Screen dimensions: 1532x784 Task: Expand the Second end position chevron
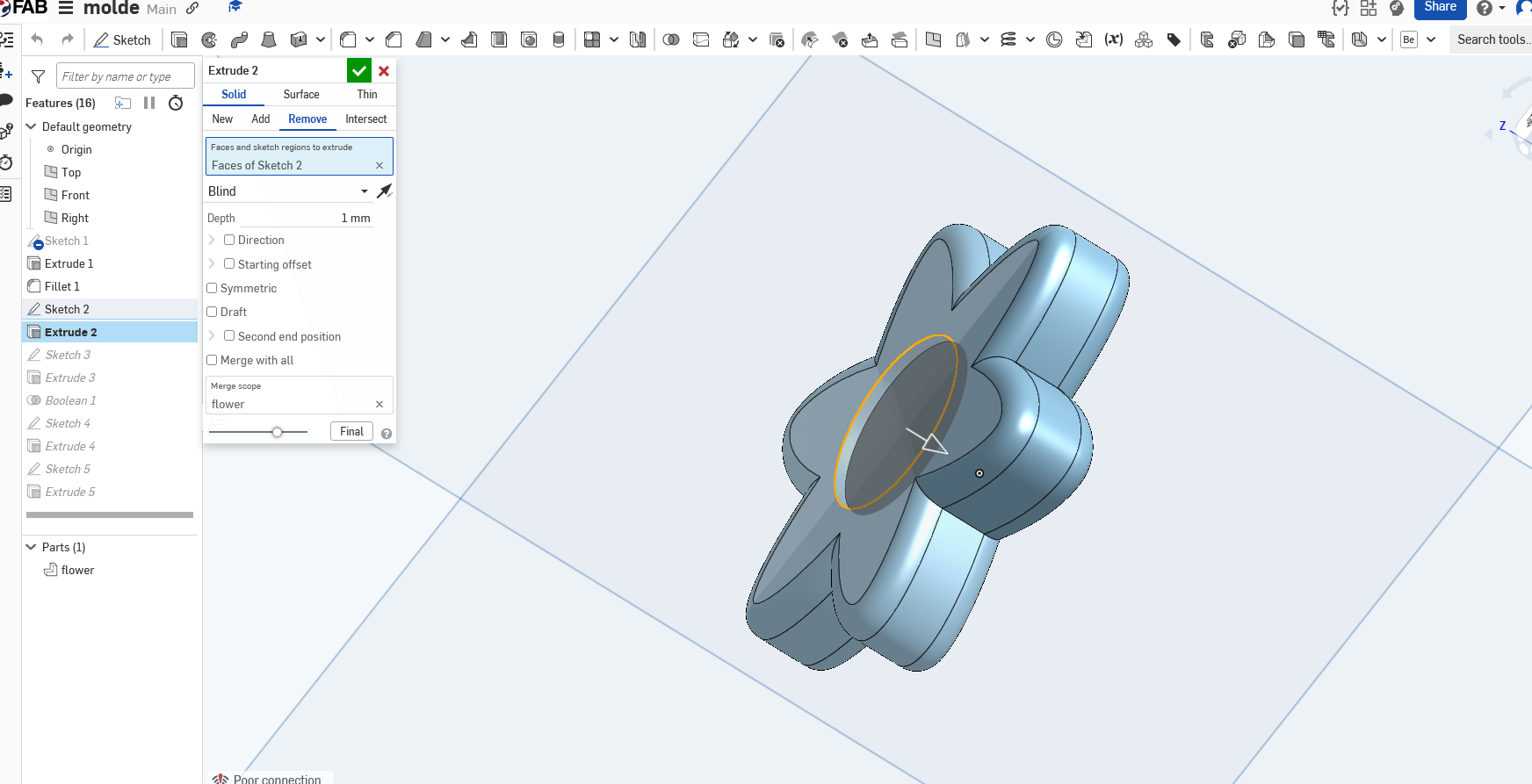tap(212, 335)
